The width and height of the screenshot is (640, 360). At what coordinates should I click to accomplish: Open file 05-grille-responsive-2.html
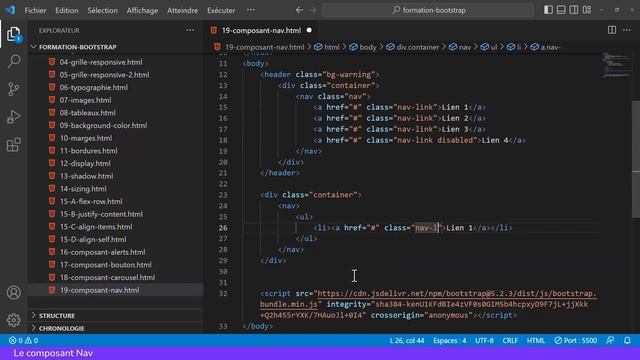point(104,75)
